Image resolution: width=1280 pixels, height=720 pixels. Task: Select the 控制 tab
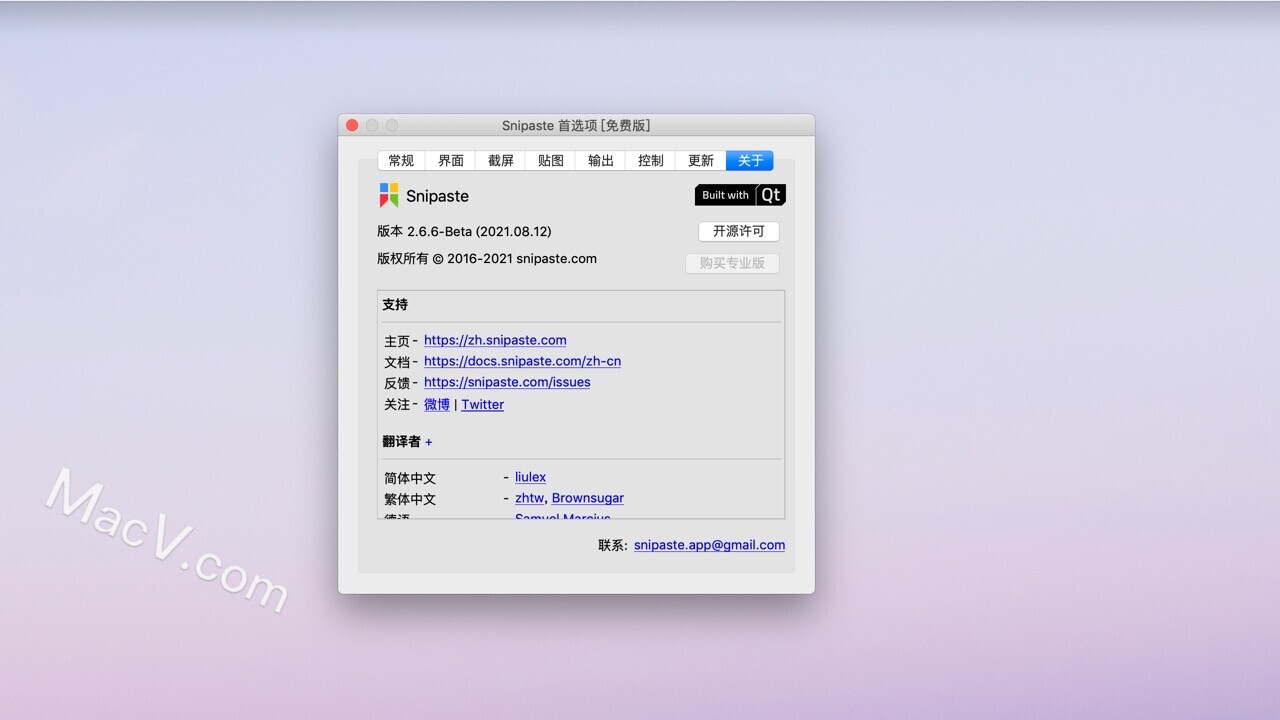tap(650, 160)
